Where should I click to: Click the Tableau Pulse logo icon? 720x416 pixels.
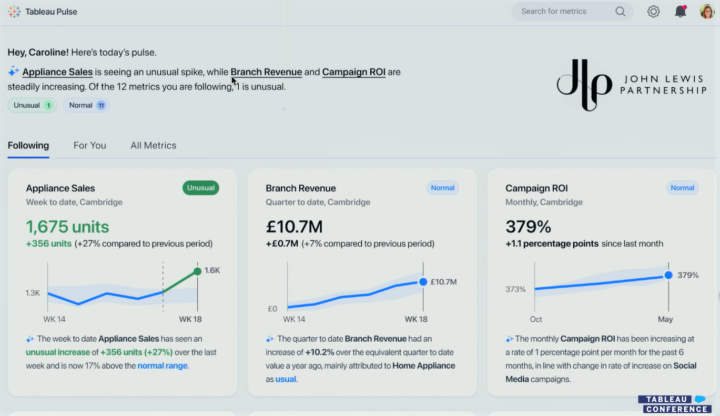point(14,11)
